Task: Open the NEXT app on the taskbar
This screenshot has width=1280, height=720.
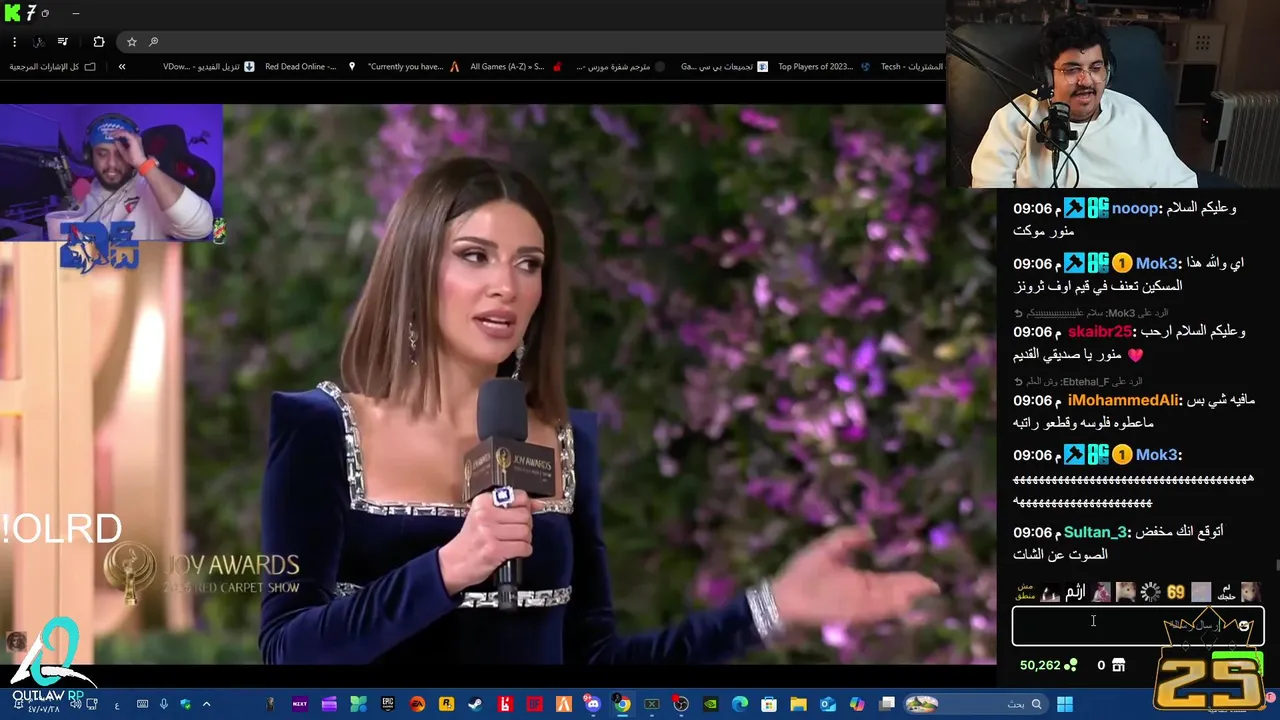Action: [300, 705]
